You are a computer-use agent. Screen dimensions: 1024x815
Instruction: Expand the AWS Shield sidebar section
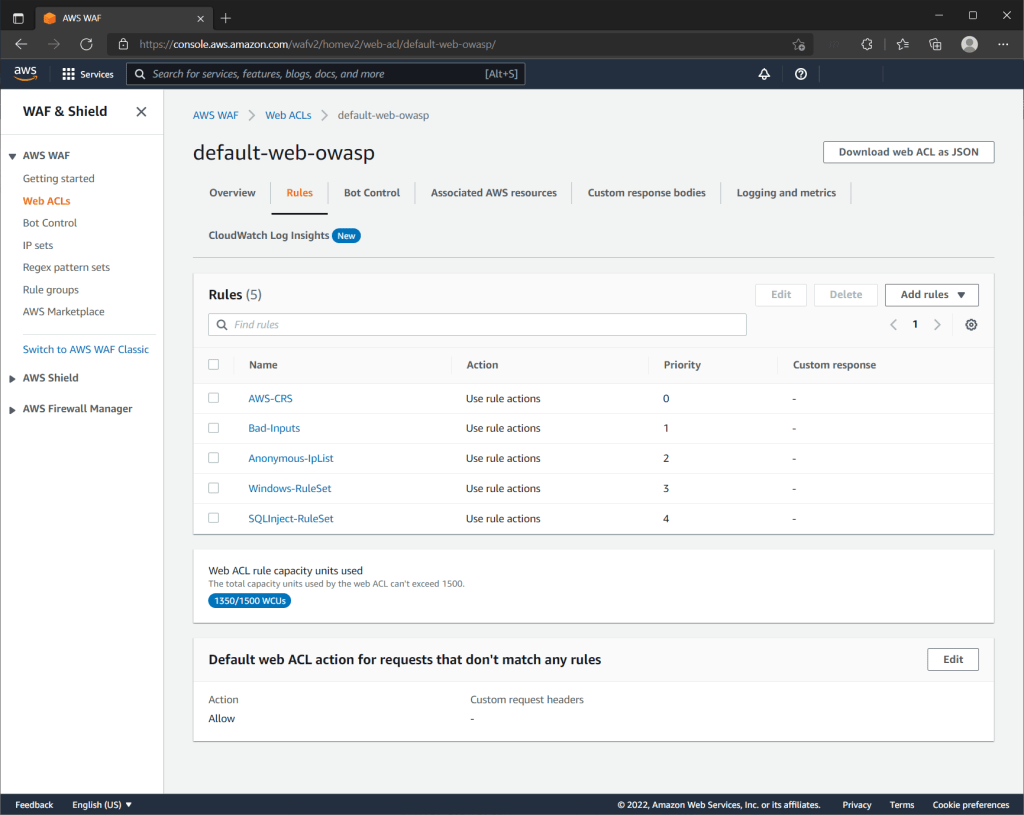pyautogui.click(x=50, y=378)
